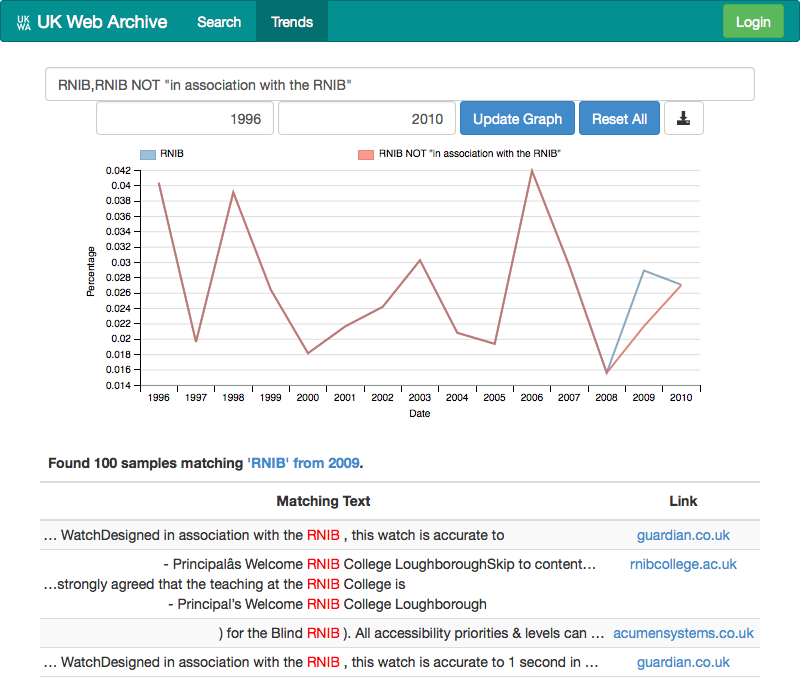Open the rnibcollege.ac.uk link
Viewport: 800px width, 678px height.
point(683,564)
